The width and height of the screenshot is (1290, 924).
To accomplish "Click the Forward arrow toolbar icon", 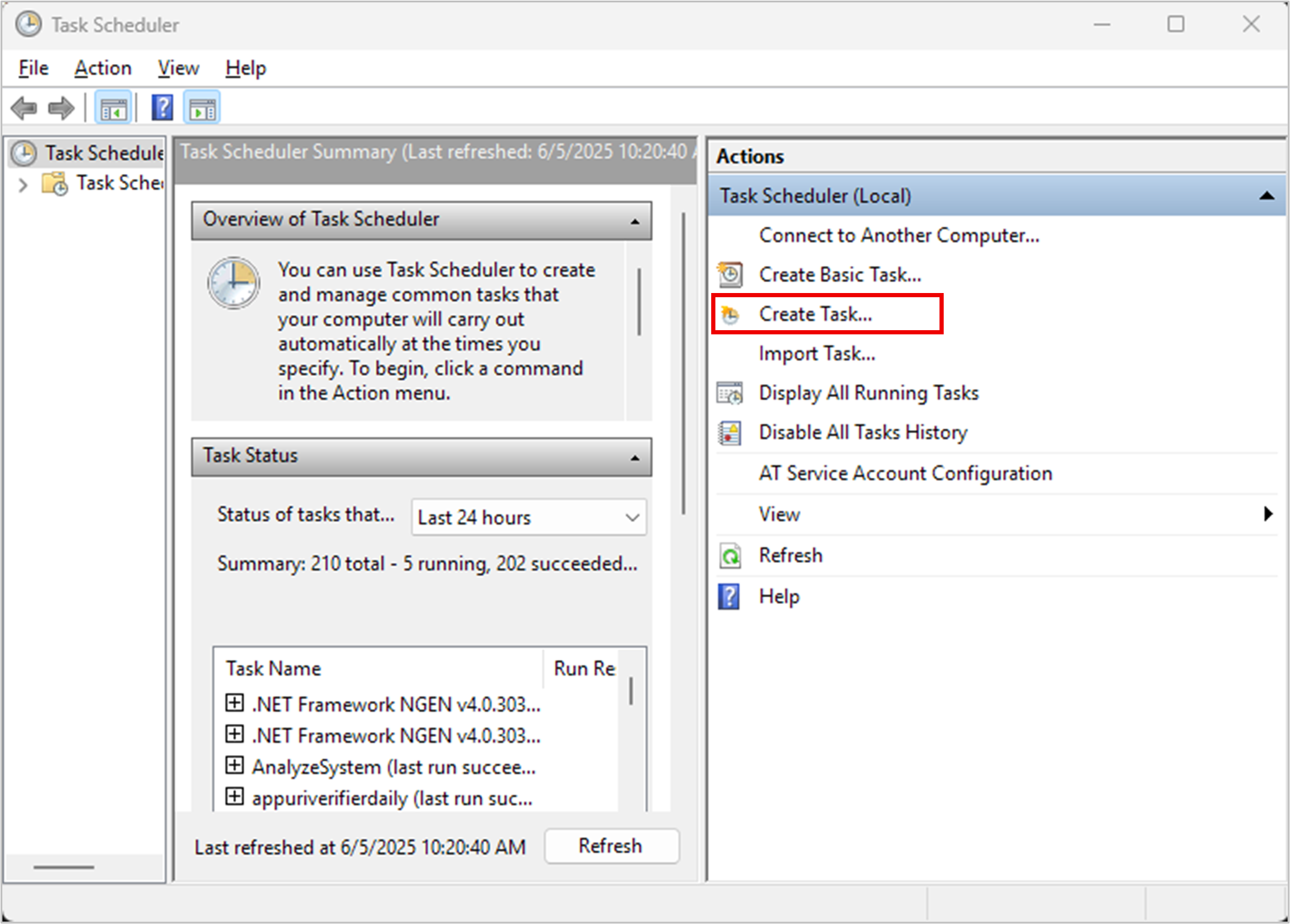I will (x=61, y=108).
